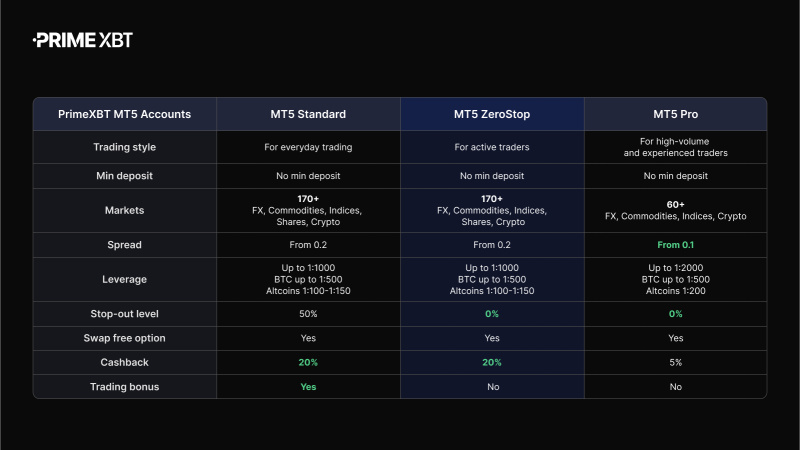Image resolution: width=800 pixels, height=450 pixels.
Task: Click the green Yes trading bonus value
Action: pos(309,386)
